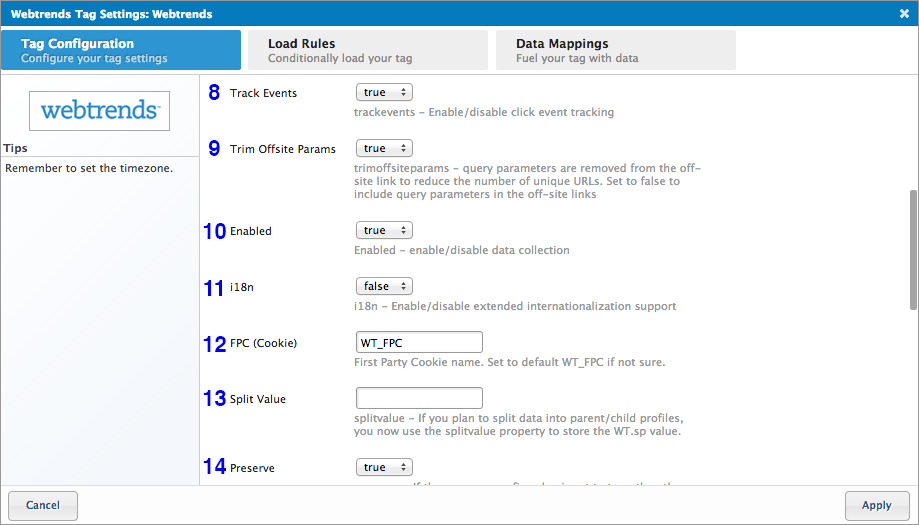Click the vertical scrollbar thumb
Image resolution: width=919 pixels, height=525 pixels.
(912, 250)
